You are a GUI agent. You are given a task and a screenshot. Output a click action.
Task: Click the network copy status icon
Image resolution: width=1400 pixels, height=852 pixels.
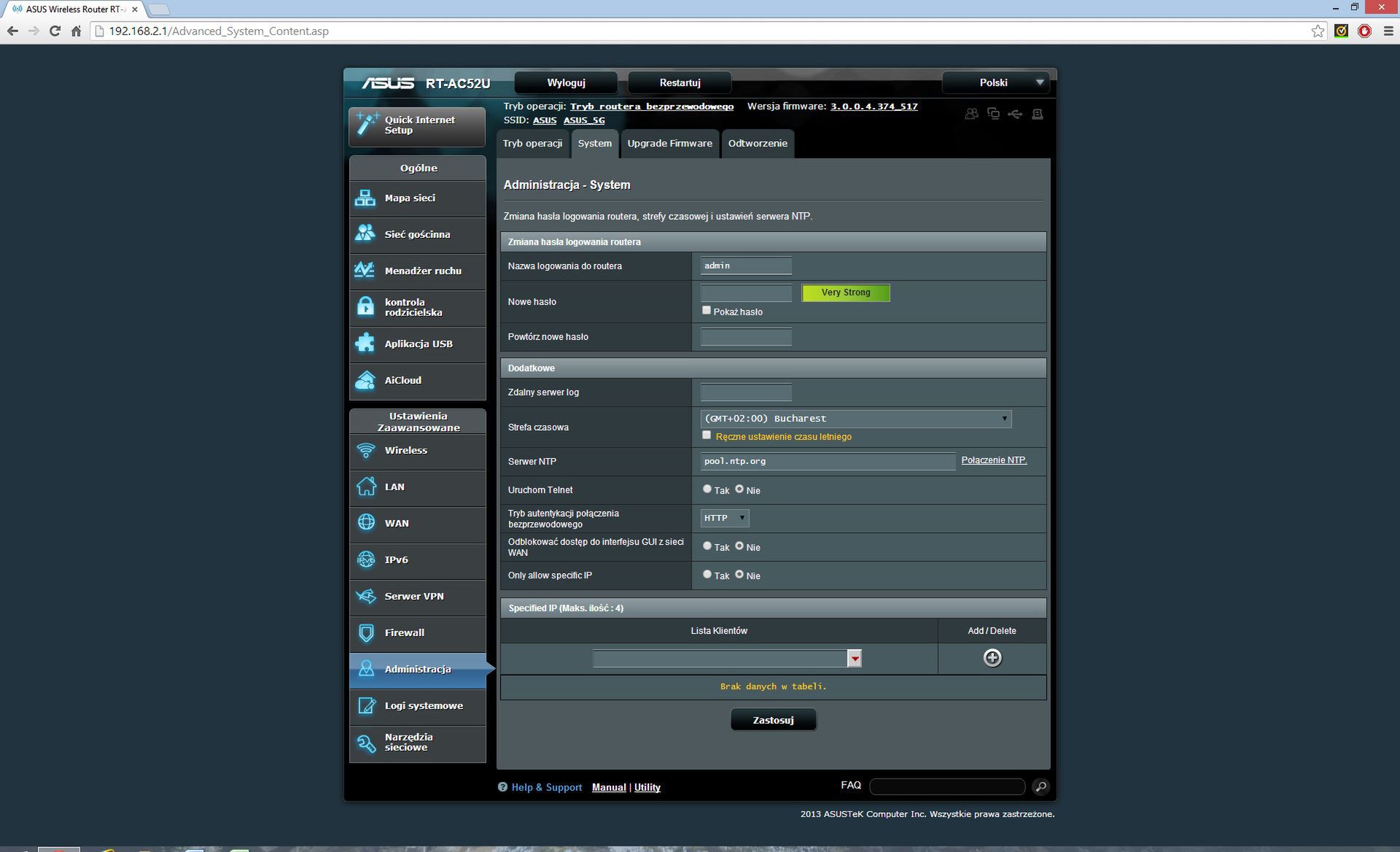tap(993, 114)
